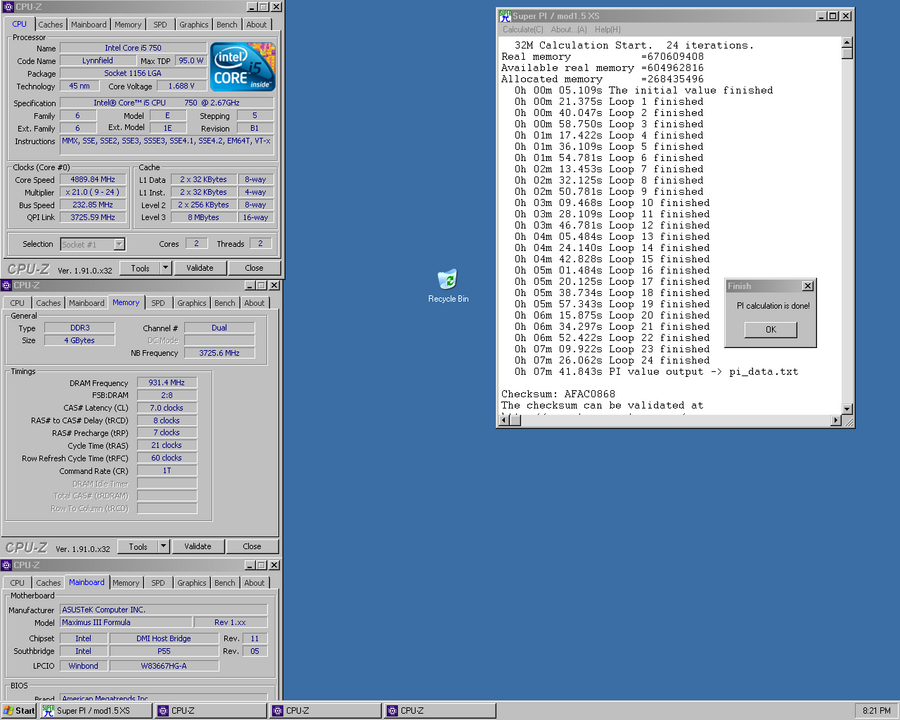Click the Intel Core i5 logo image

pos(242,67)
